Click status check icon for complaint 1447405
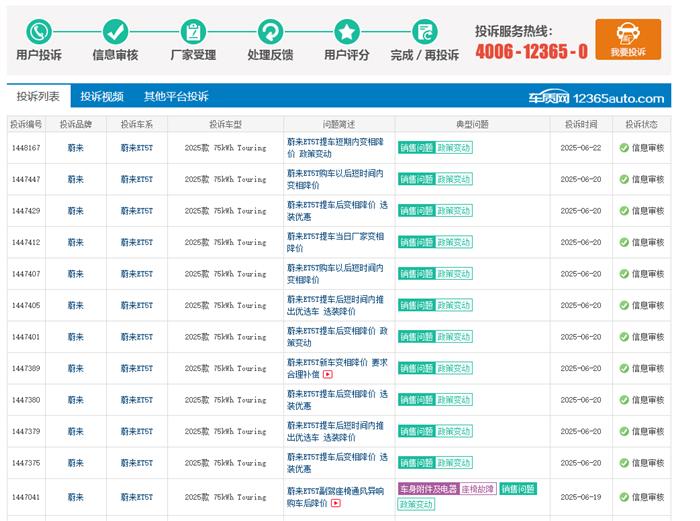 point(624,305)
